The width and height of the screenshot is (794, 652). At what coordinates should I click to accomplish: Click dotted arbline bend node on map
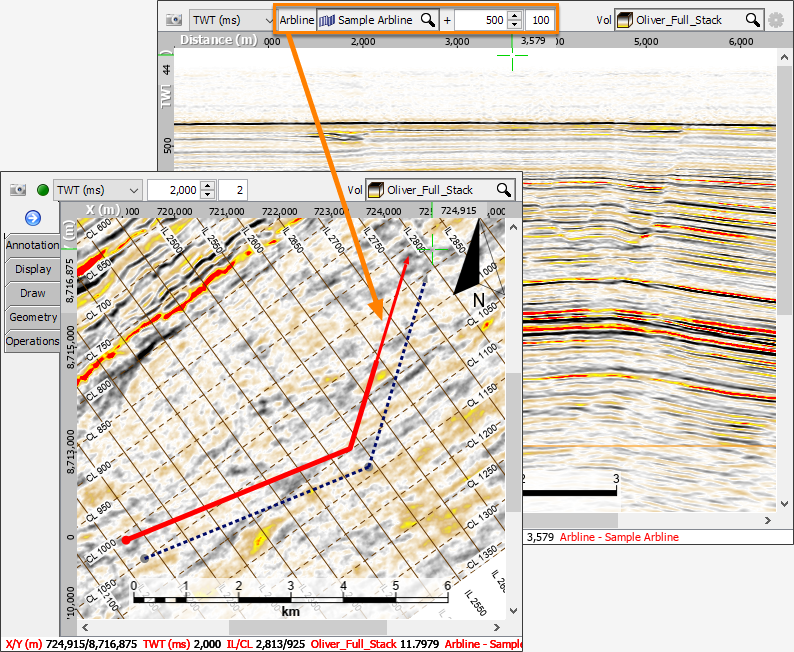pos(369,466)
